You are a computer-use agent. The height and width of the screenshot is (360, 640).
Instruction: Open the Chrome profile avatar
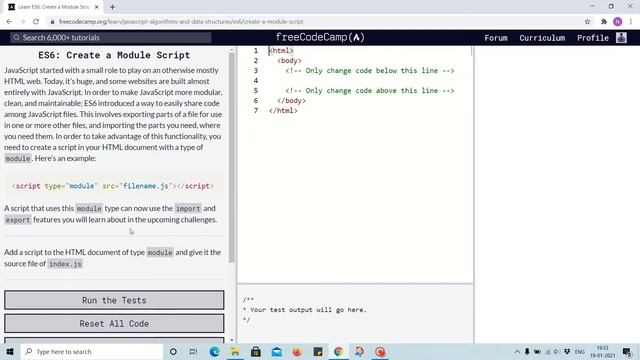[618, 22]
